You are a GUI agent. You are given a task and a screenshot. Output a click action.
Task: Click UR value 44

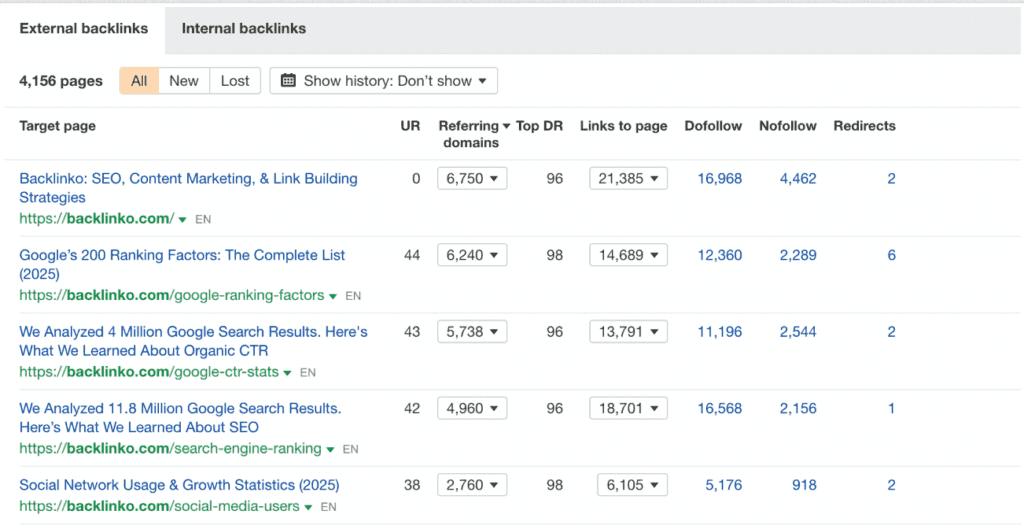point(412,255)
